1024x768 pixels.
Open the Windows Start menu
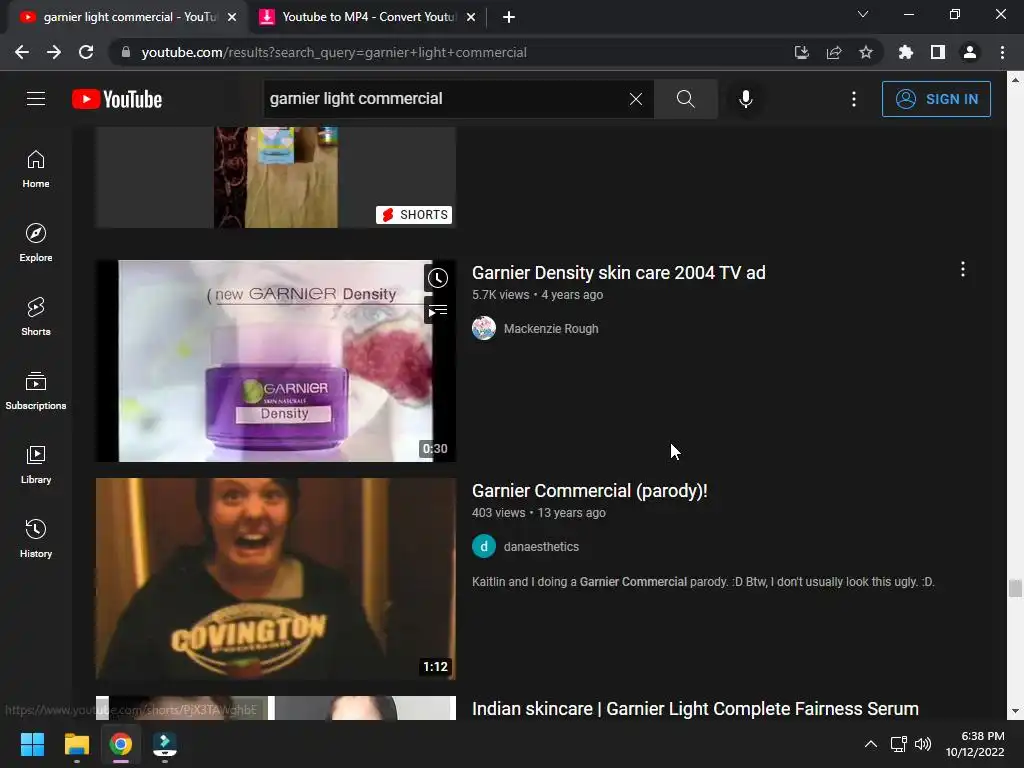click(32, 744)
